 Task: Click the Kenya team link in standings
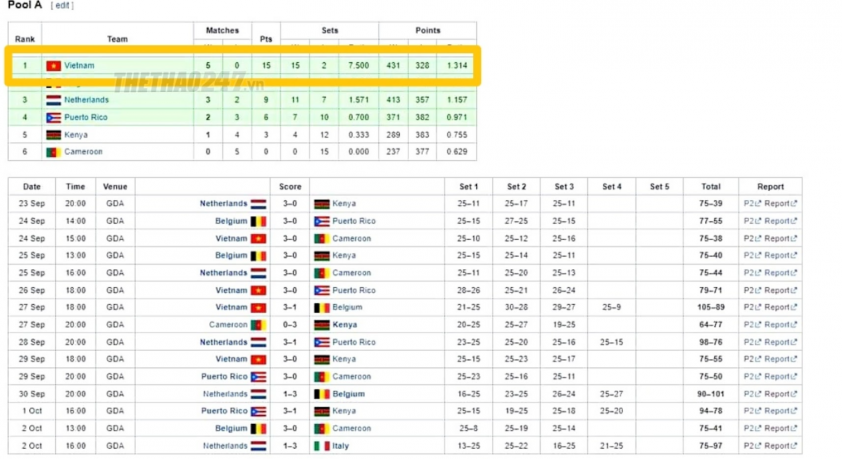(x=76, y=135)
